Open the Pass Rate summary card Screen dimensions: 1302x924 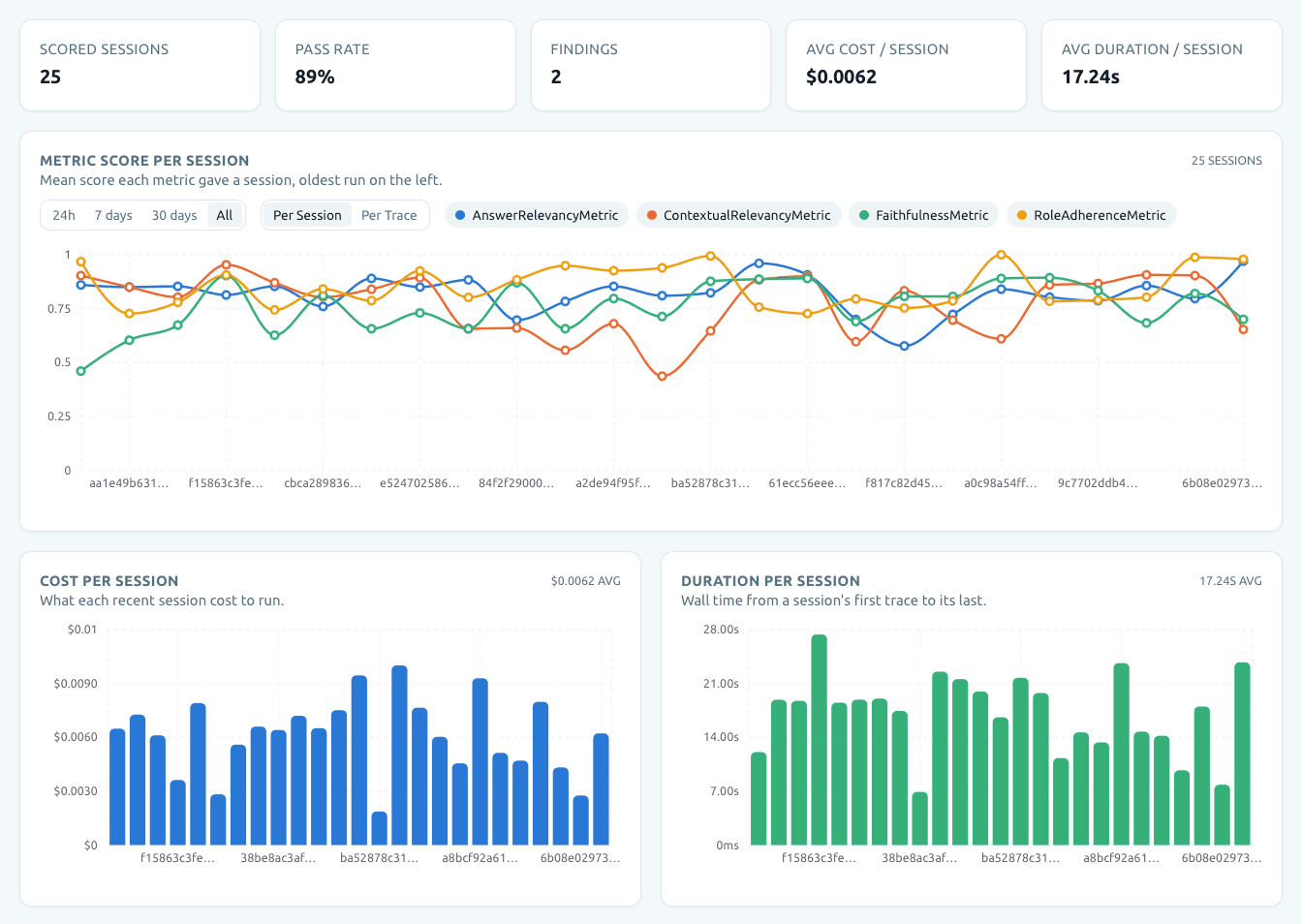pyautogui.click(x=395, y=66)
